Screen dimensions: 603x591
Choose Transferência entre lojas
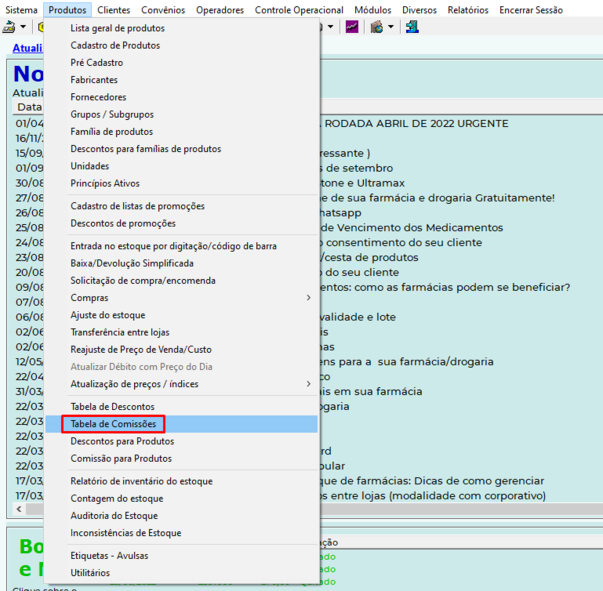(x=182, y=332)
